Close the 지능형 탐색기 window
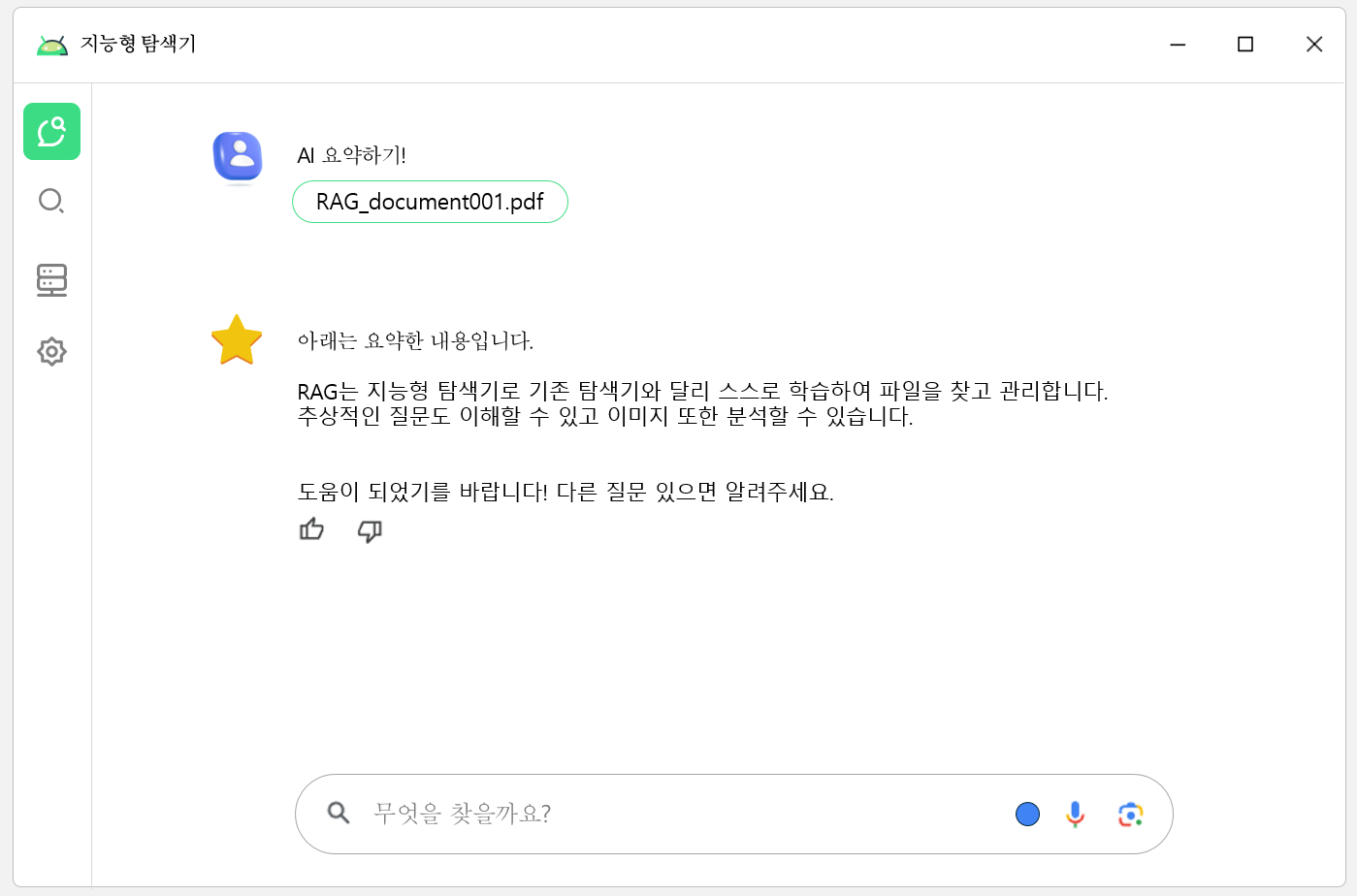The width and height of the screenshot is (1357, 896). click(1313, 45)
